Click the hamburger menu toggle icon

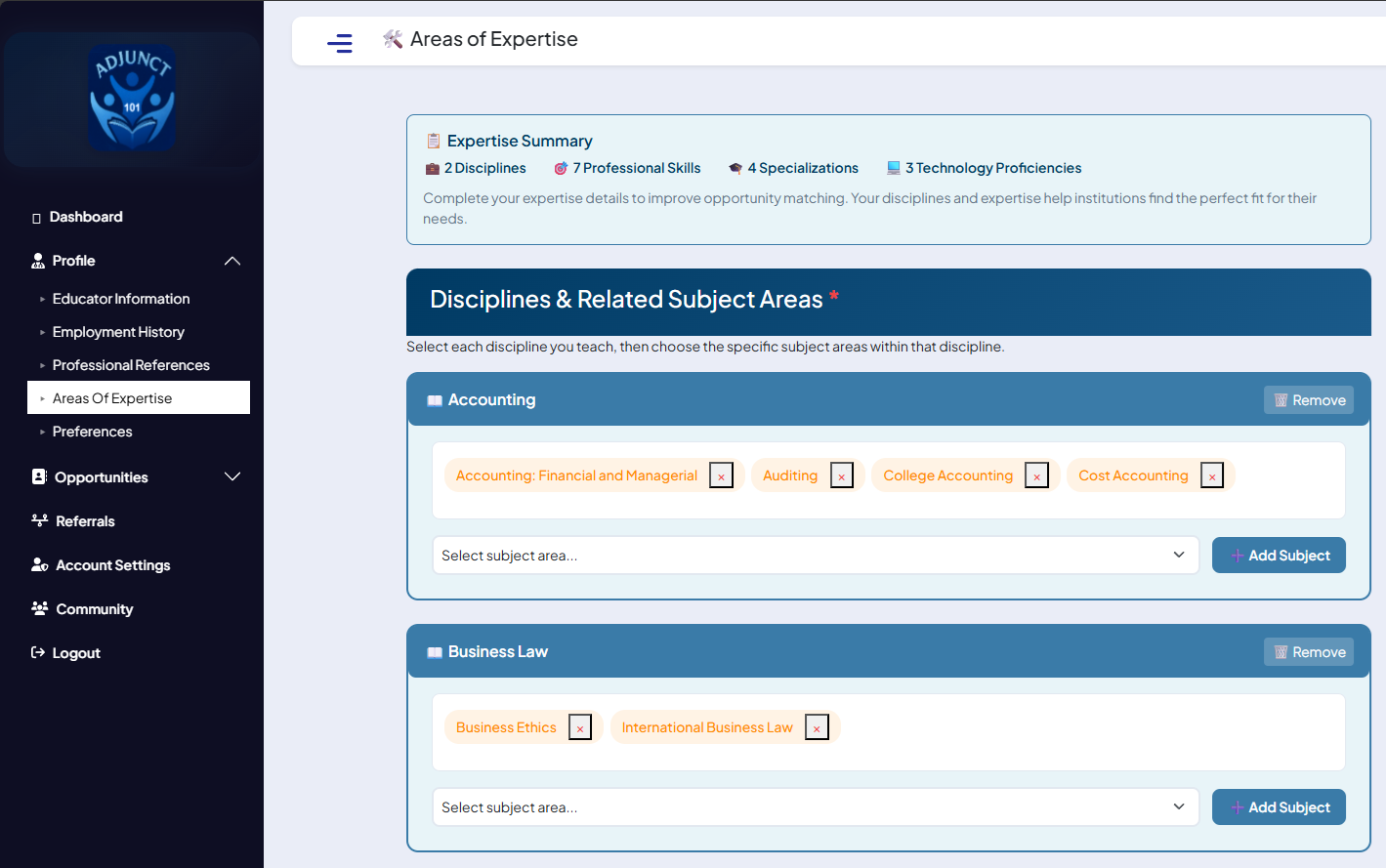click(x=339, y=43)
